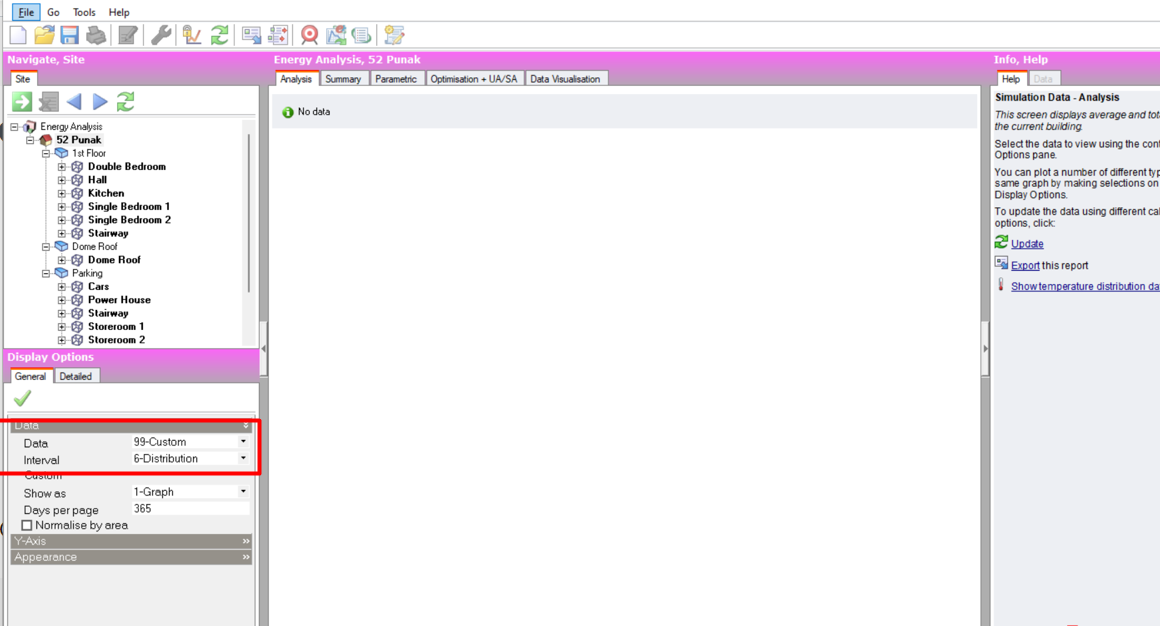Create a new file from the toolbar
This screenshot has width=1160, height=626.
tap(18, 35)
